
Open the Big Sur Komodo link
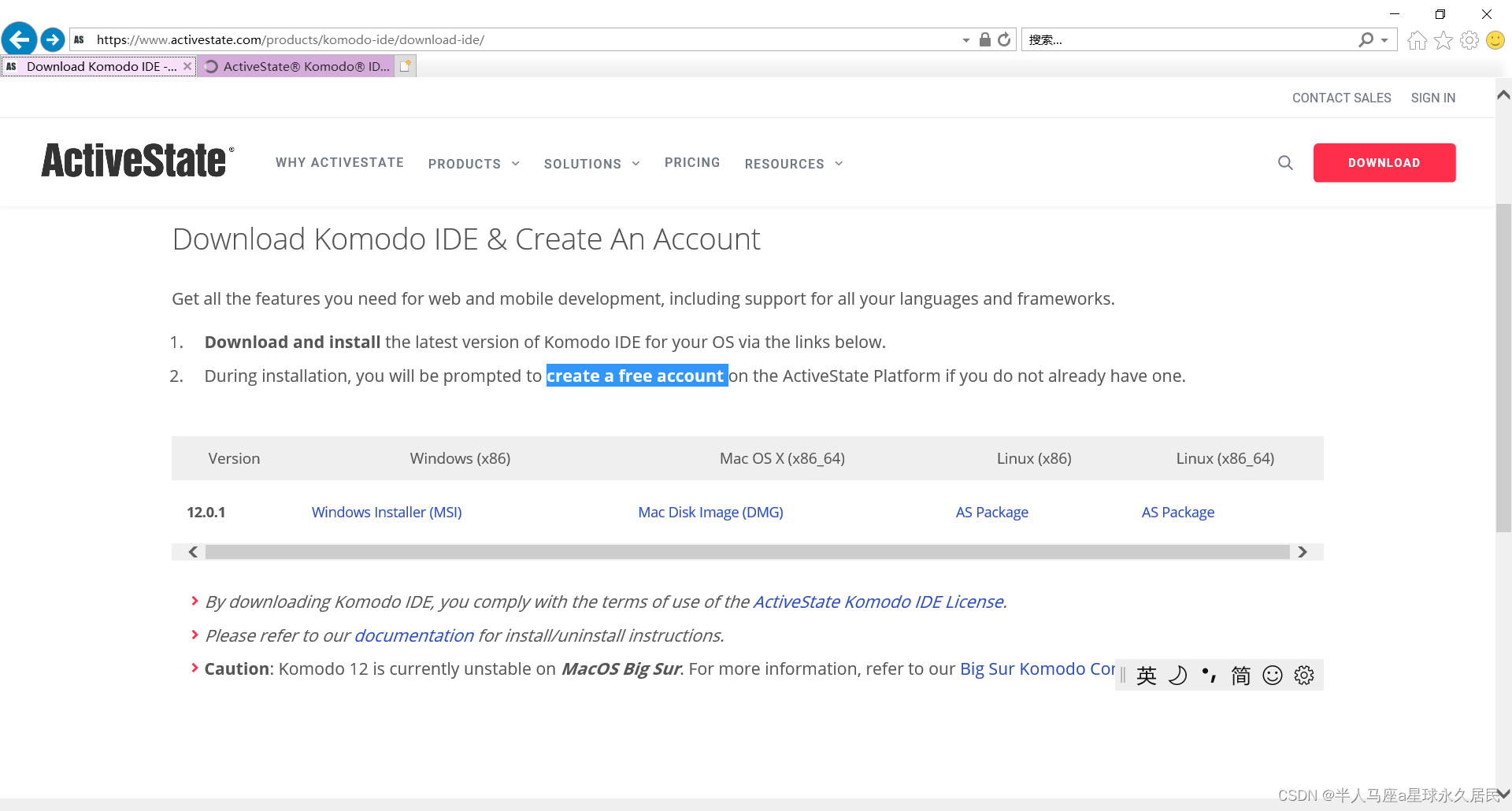click(1037, 669)
